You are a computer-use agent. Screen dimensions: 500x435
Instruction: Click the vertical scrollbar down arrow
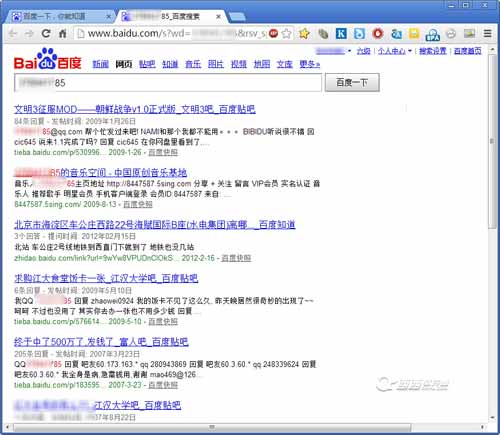point(492,417)
